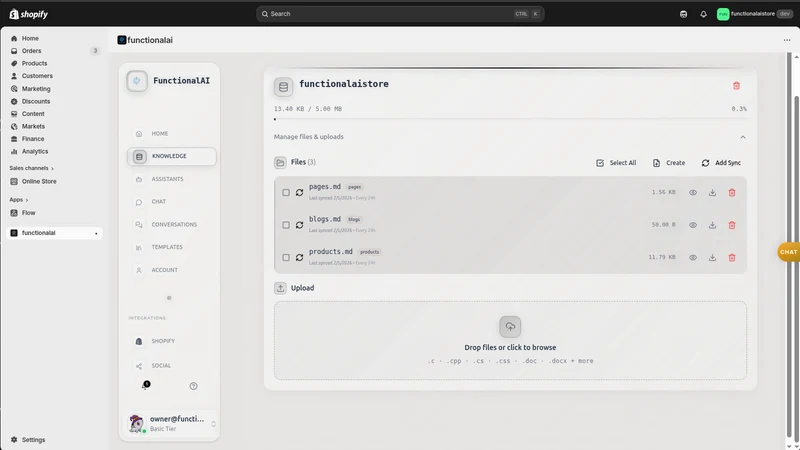
Task: Click the Drop files upload area
Action: [x=510, y=340]
